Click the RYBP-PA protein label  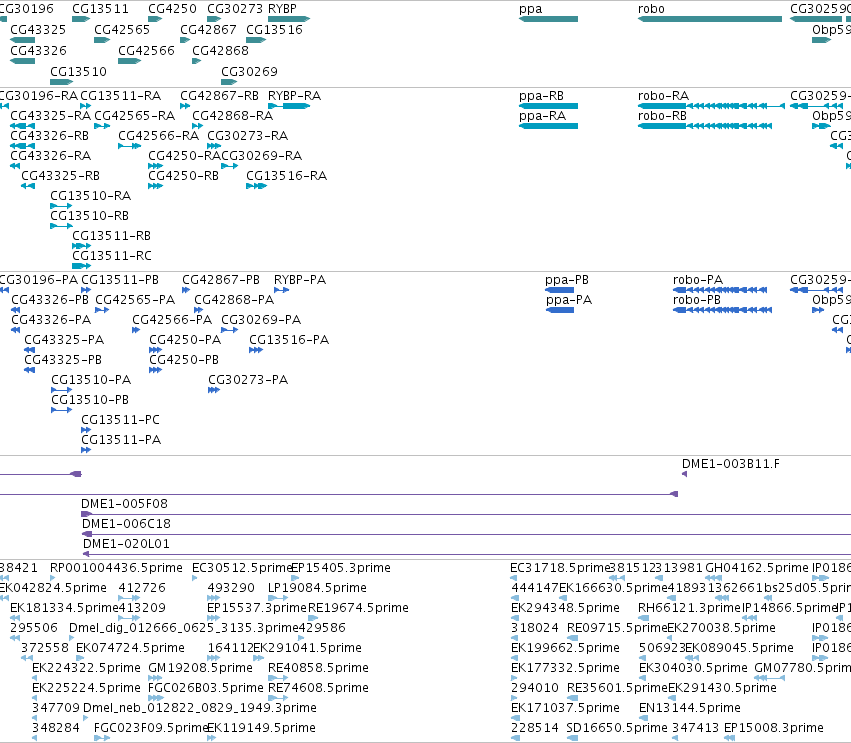[300, 280]
